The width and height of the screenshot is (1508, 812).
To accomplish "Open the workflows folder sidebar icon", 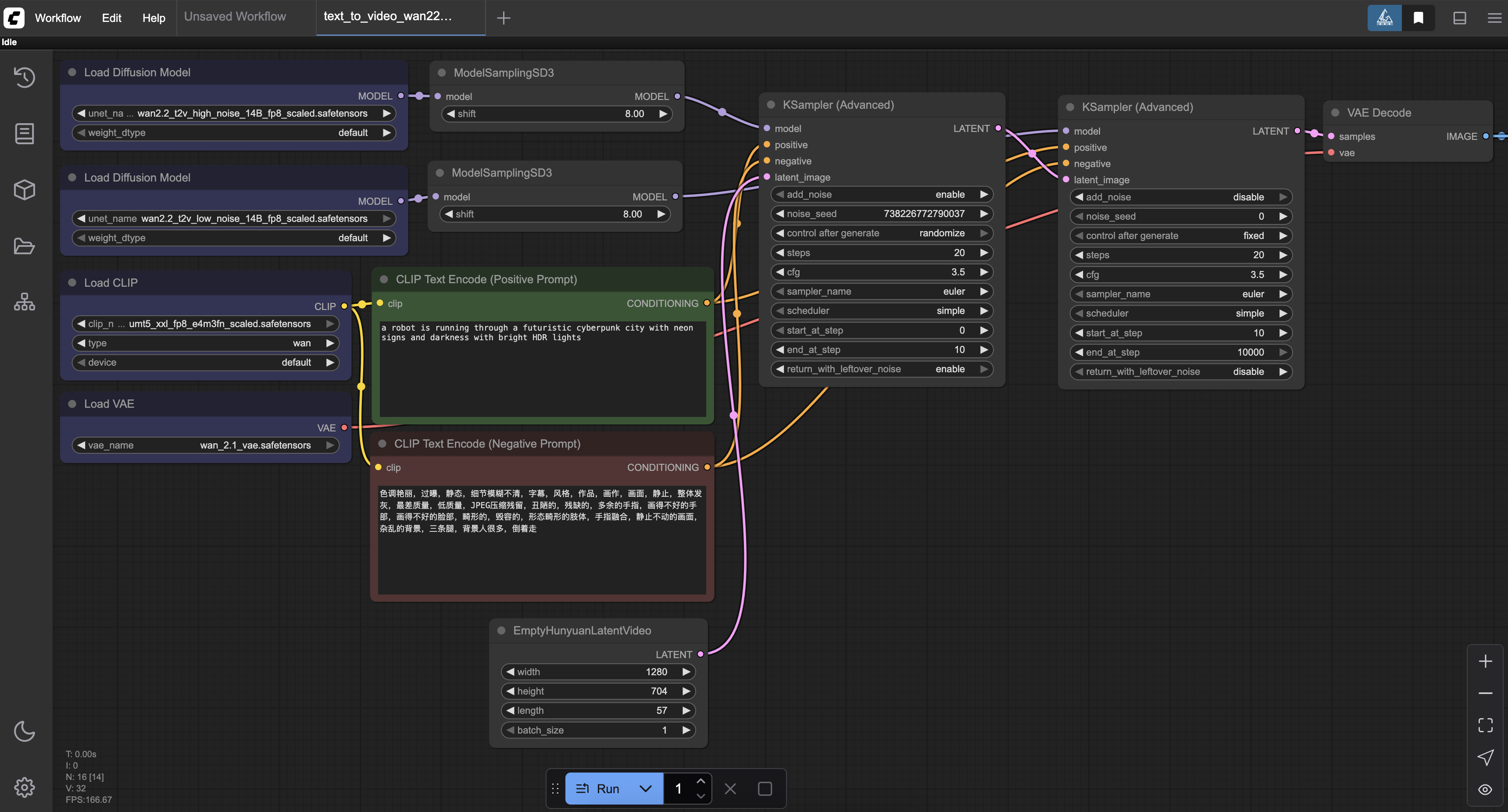I will pyautogui.click(x=24, y=246).
